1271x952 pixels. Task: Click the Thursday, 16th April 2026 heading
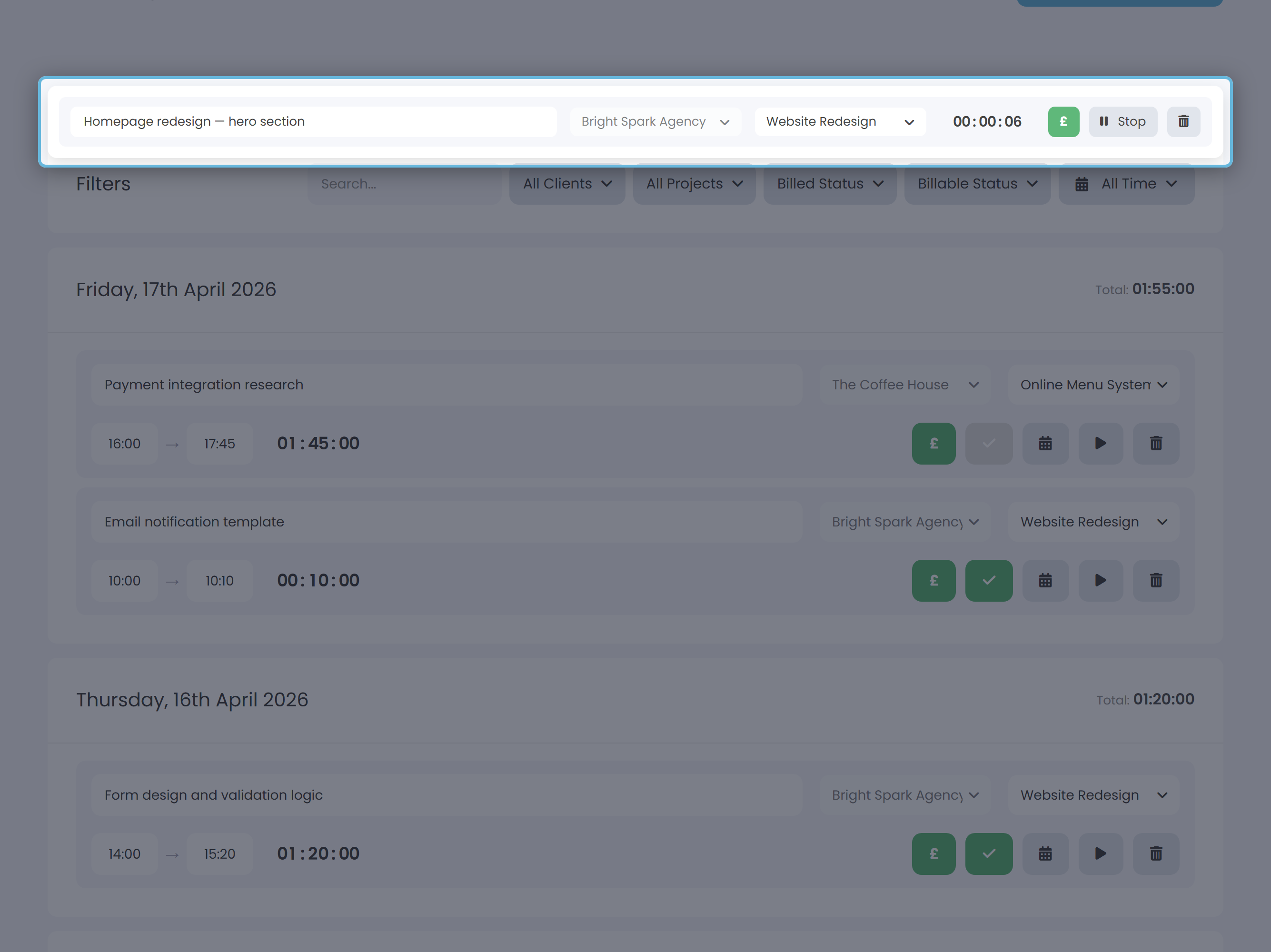click(x=192, y=700)
